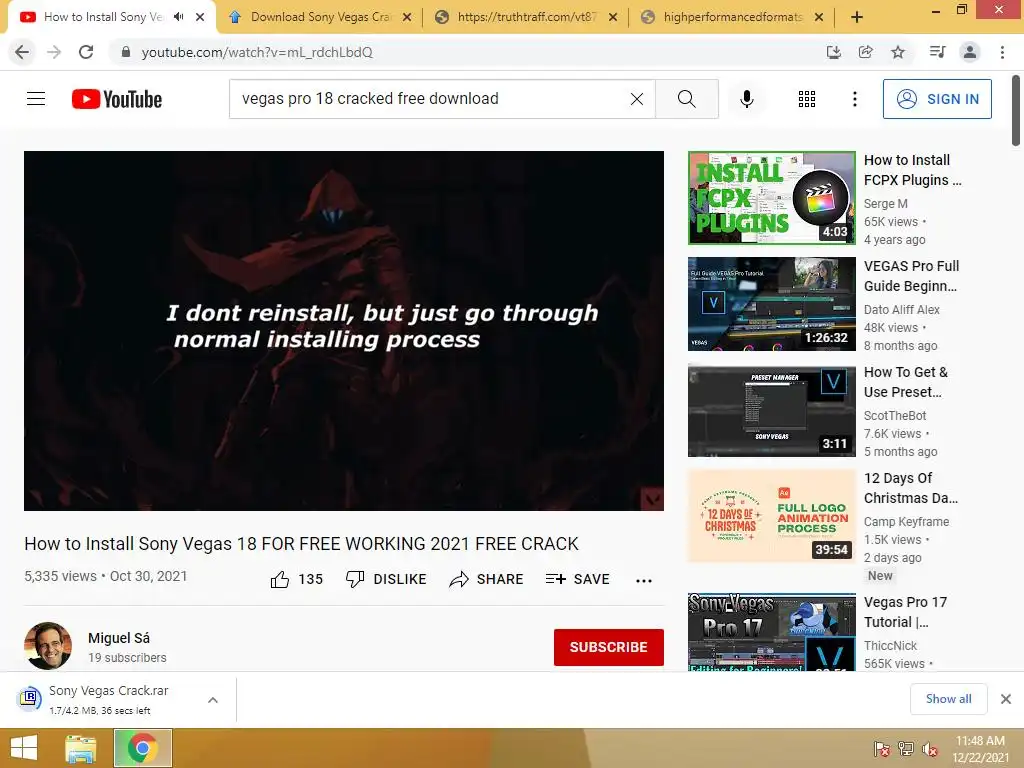Open the Sony Vegas Pro 17 thumbnail
Image resolution: width=1024 pixels, height=768 pixels.
(771, 632)
